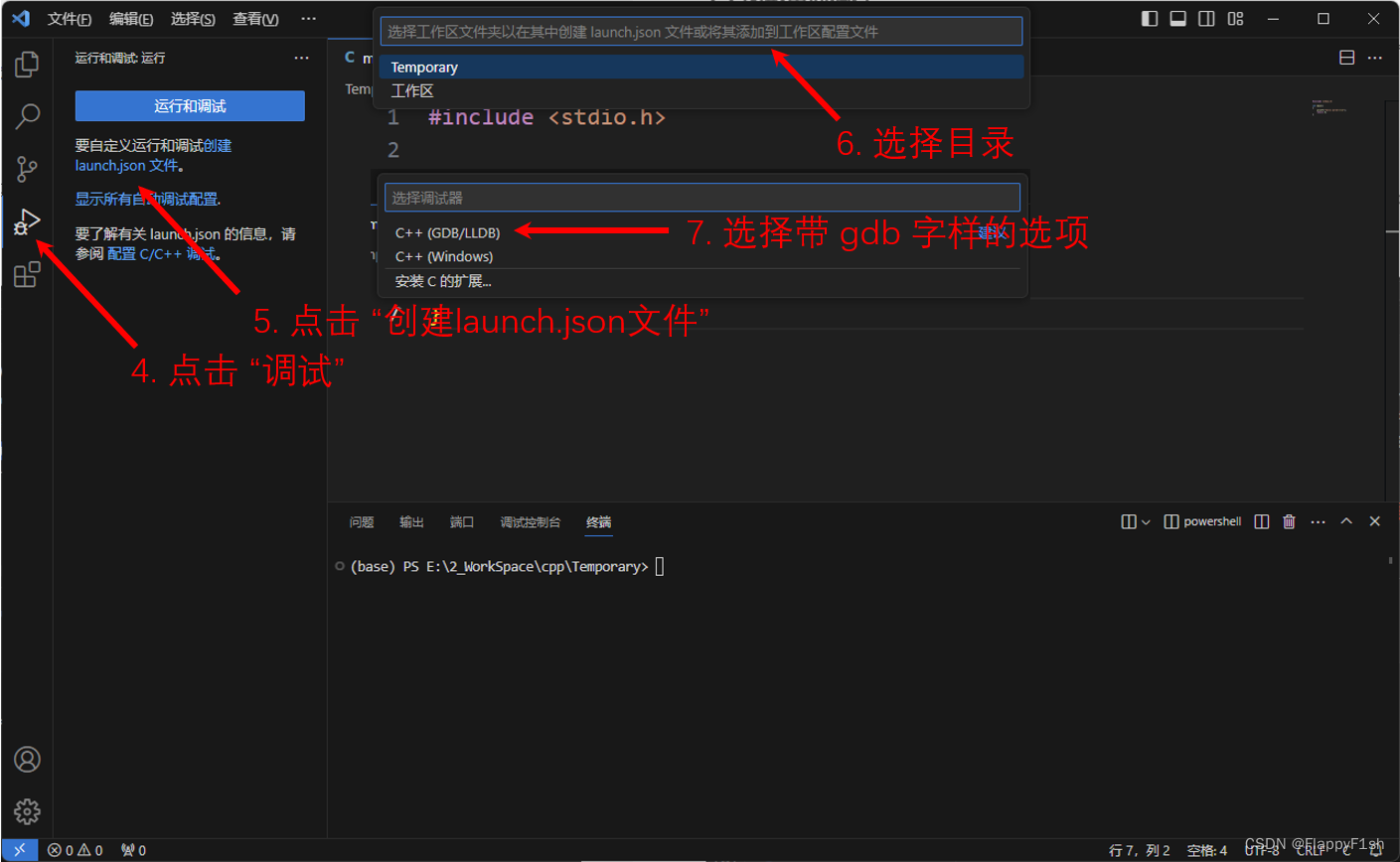Click the new terminal split icon in panel
The width and height of the screenshot is (1400, 862).
tap(1129, 521)
